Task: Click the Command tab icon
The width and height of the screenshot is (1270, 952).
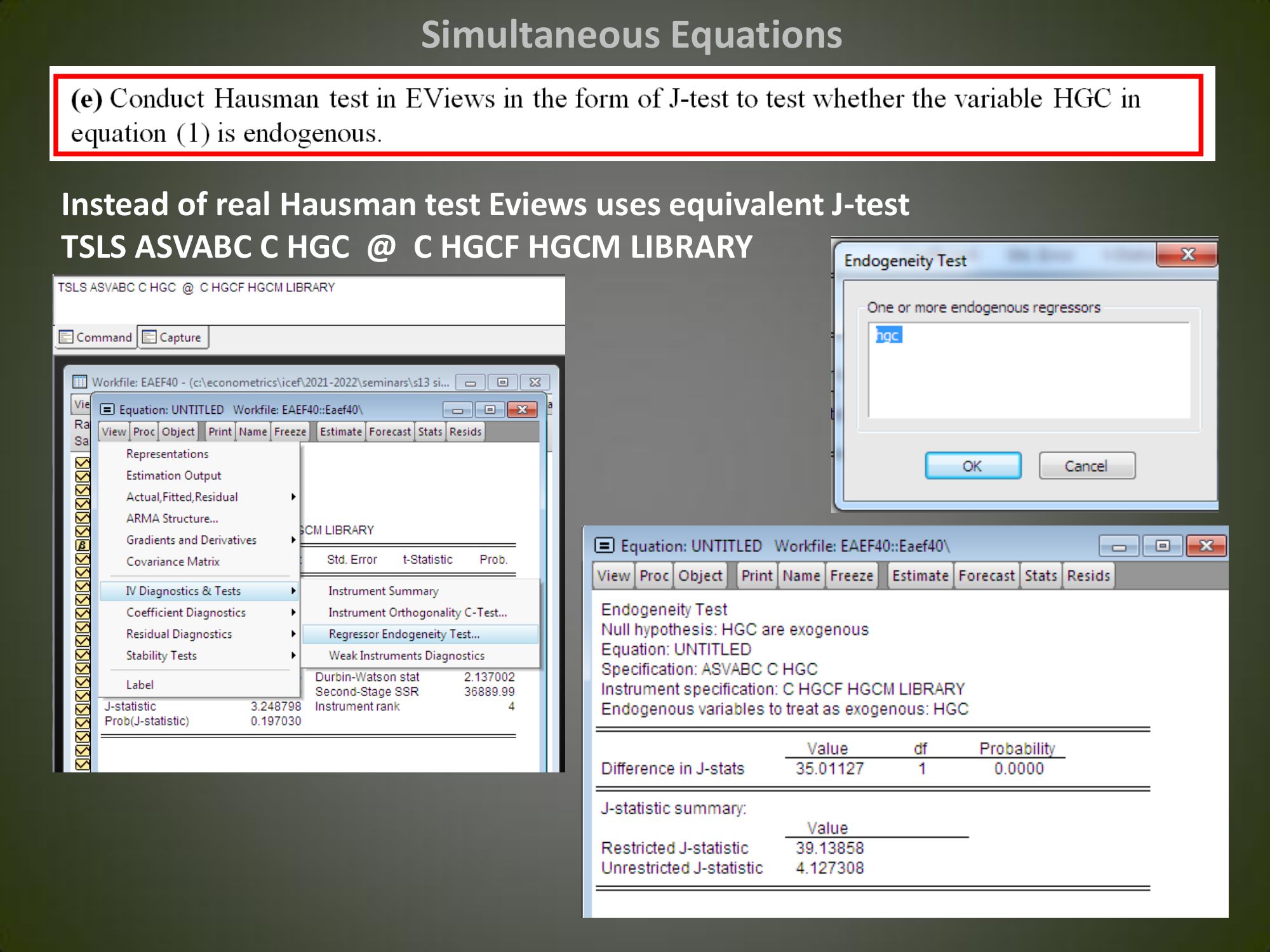Action: (65, 337)
